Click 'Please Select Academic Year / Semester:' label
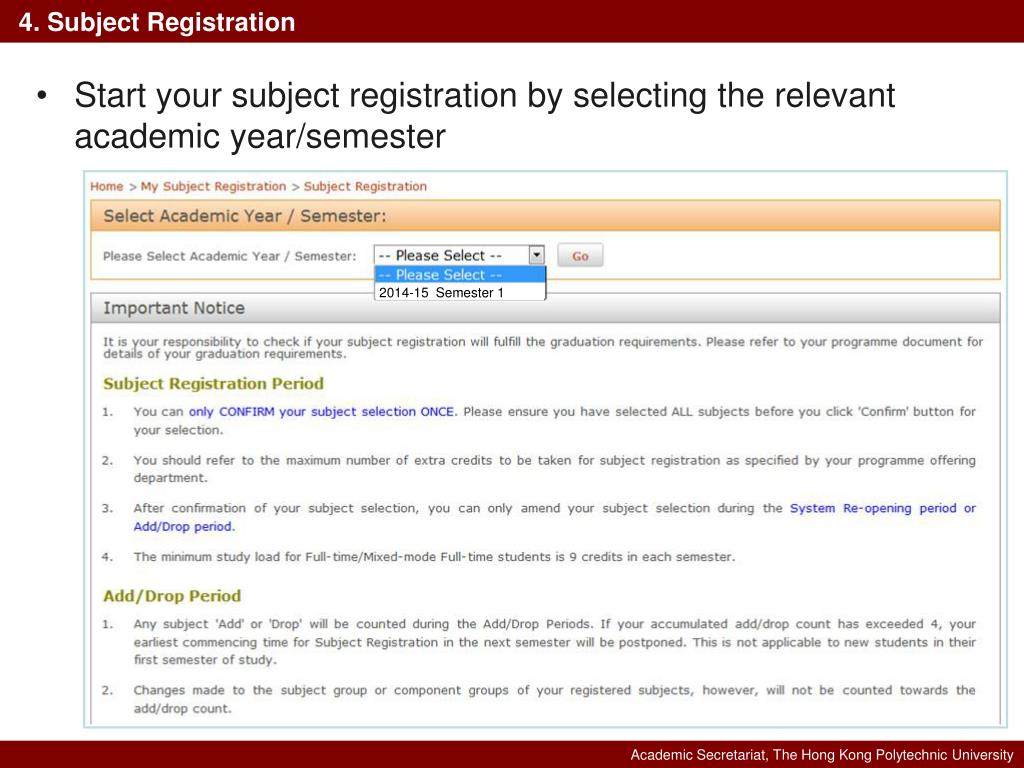This screenshot has width=1024, height=768. pos(230,256)
